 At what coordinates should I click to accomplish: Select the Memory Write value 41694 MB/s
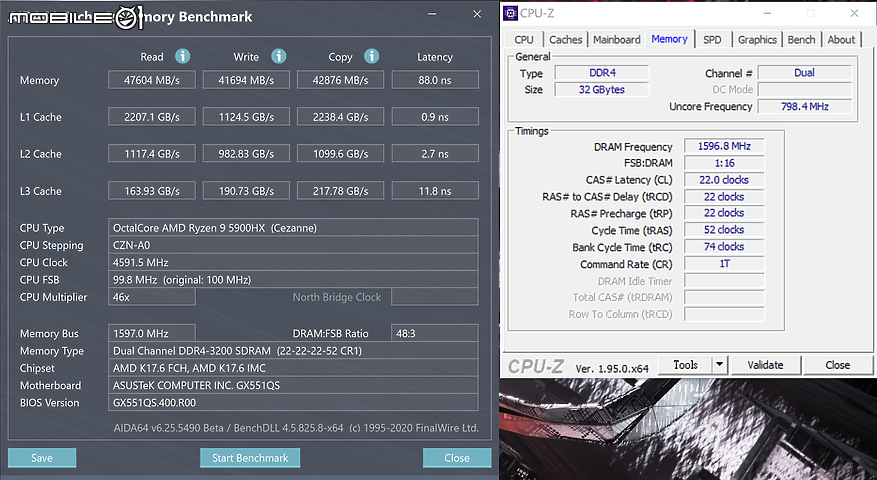tap(246, 80)
